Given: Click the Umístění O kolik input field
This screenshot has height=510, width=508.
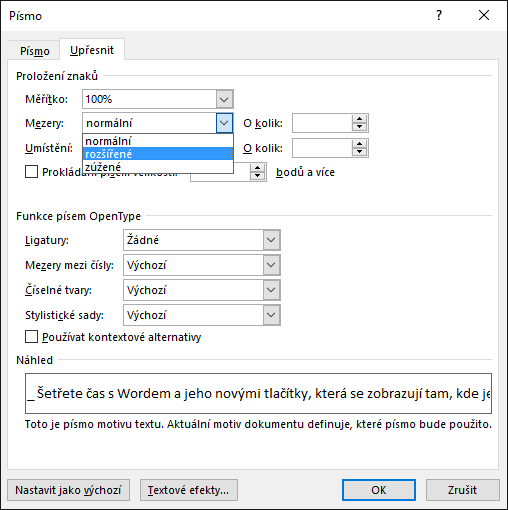Looking at the screenshot, I should tap(322, 148).
